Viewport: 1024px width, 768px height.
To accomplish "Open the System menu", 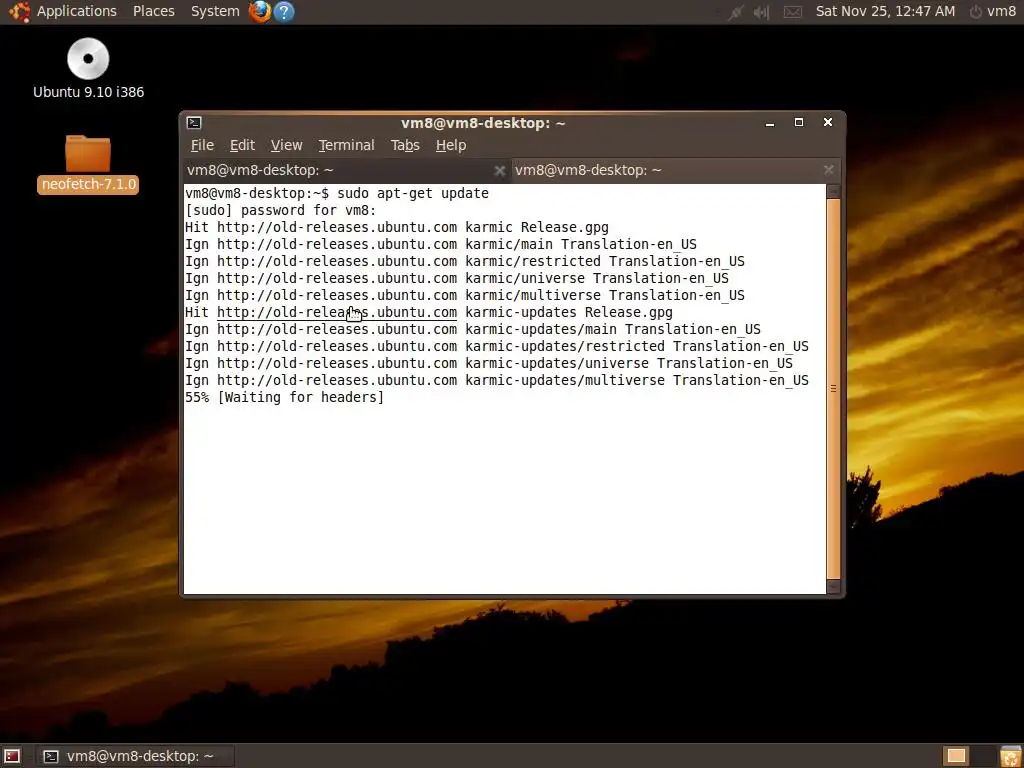I will point(215,11).
